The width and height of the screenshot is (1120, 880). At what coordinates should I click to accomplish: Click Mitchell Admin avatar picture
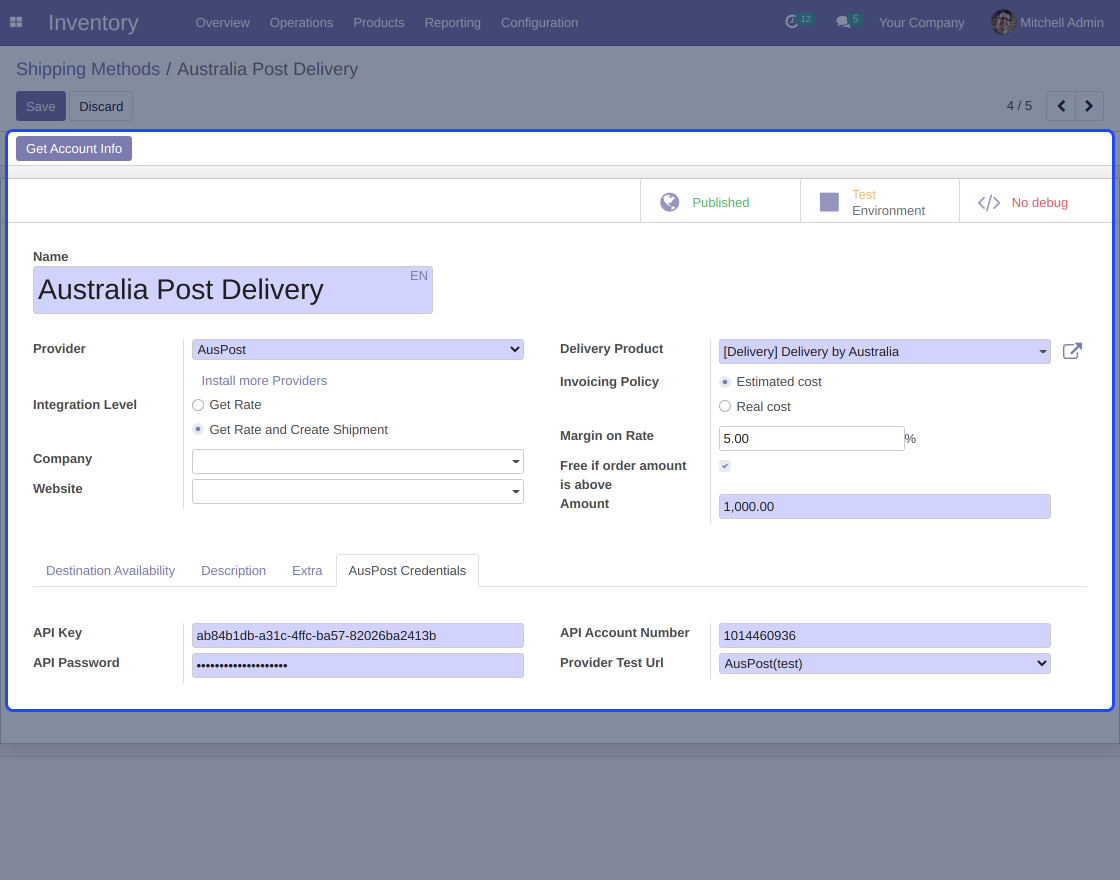pos(1004,22)
